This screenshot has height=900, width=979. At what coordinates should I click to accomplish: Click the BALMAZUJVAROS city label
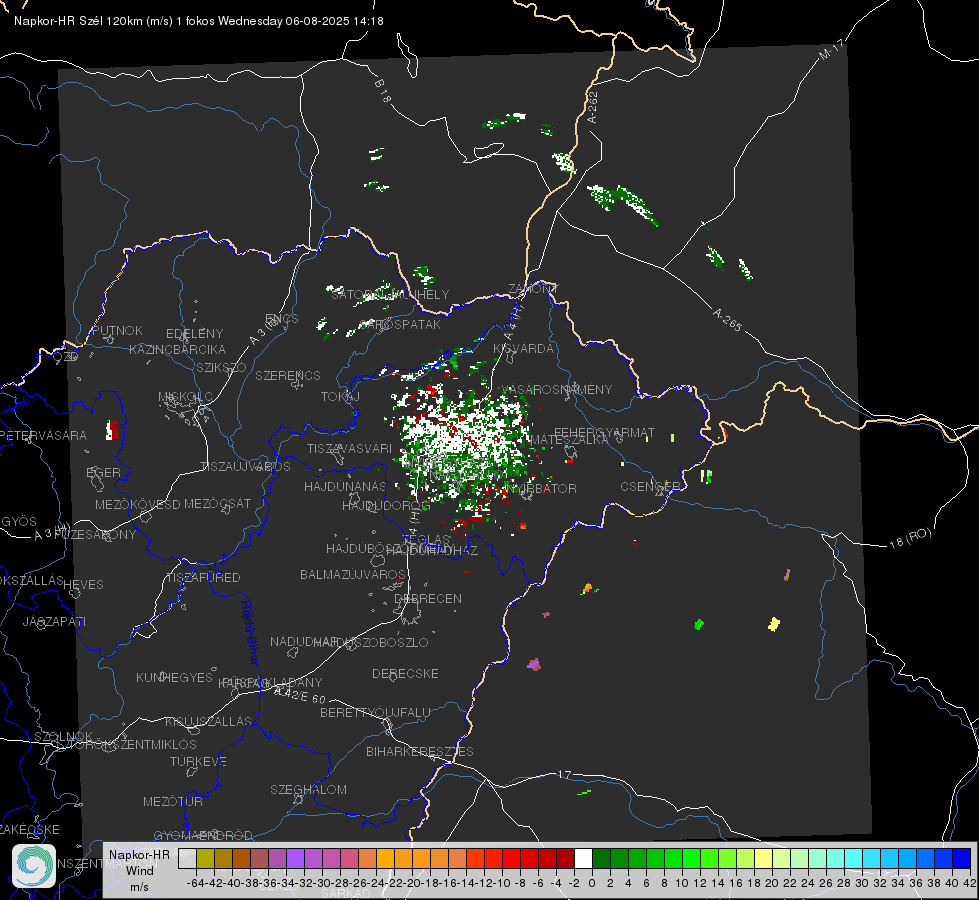click(x=353, y=574)
